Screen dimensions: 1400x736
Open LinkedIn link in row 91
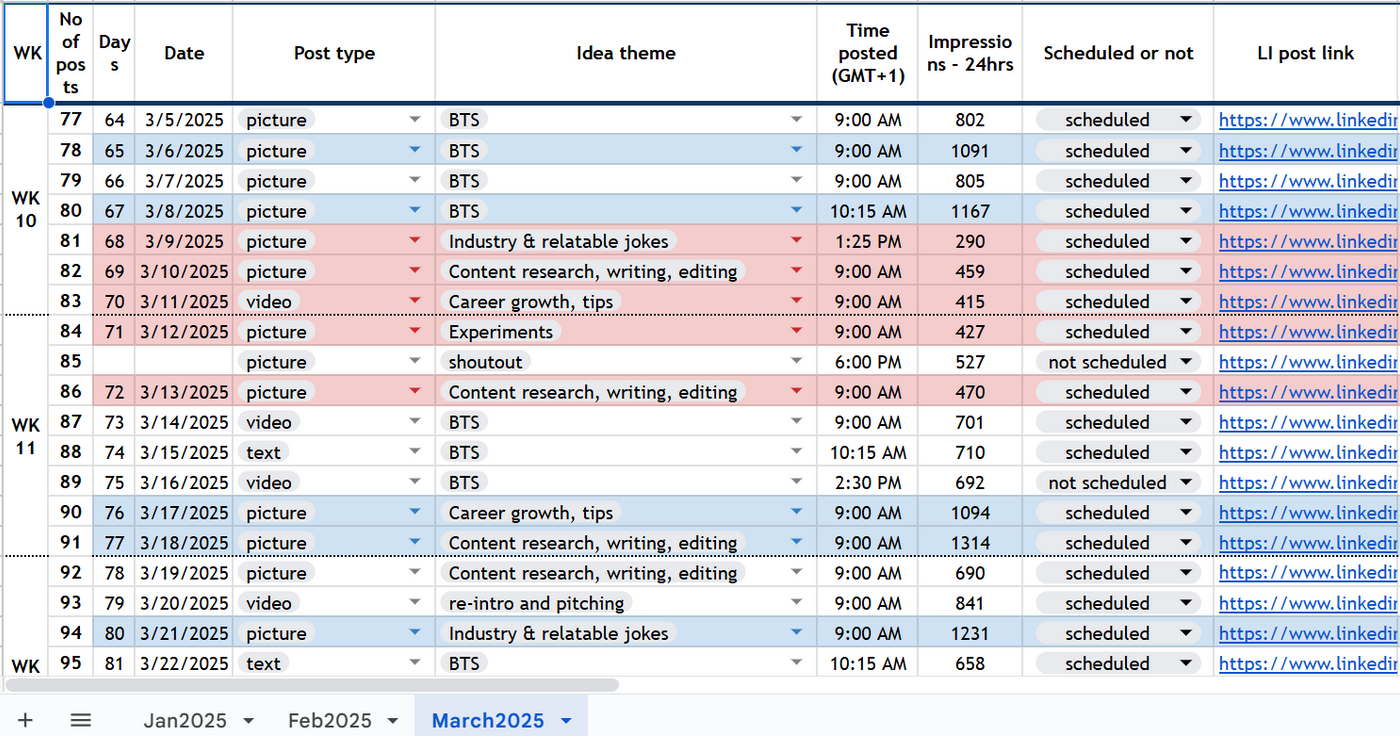point(1308,543)
